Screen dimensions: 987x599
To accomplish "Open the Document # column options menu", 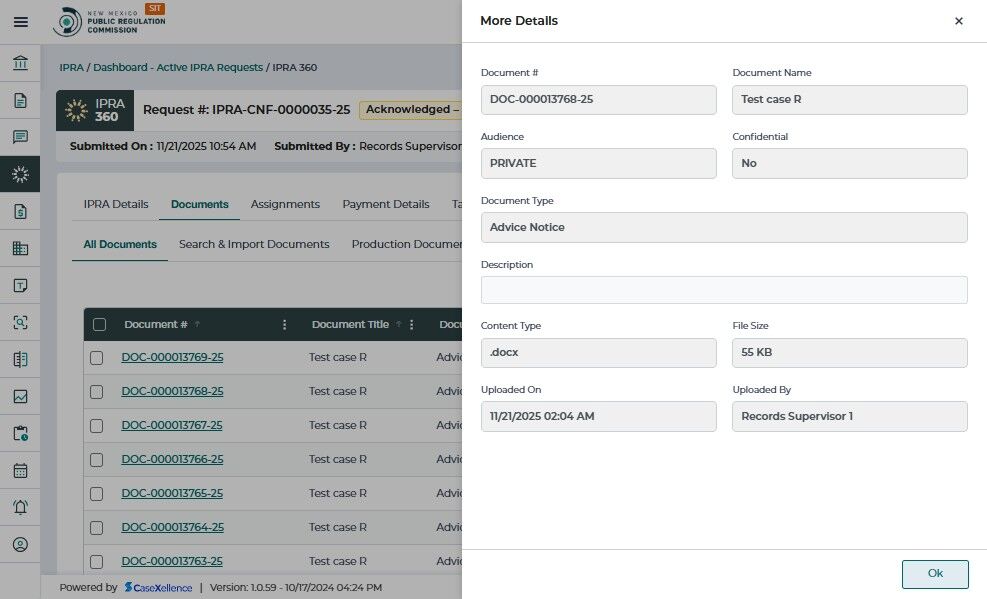I will [x=285, y=324].
